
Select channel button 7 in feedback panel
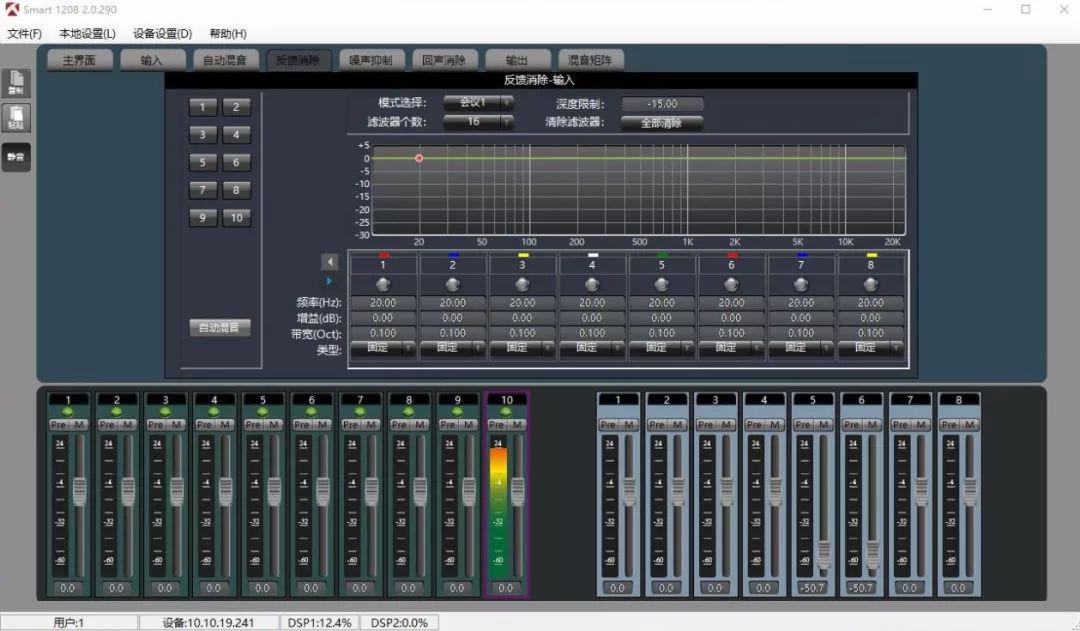pyautogui.click(x=202, y=190)
